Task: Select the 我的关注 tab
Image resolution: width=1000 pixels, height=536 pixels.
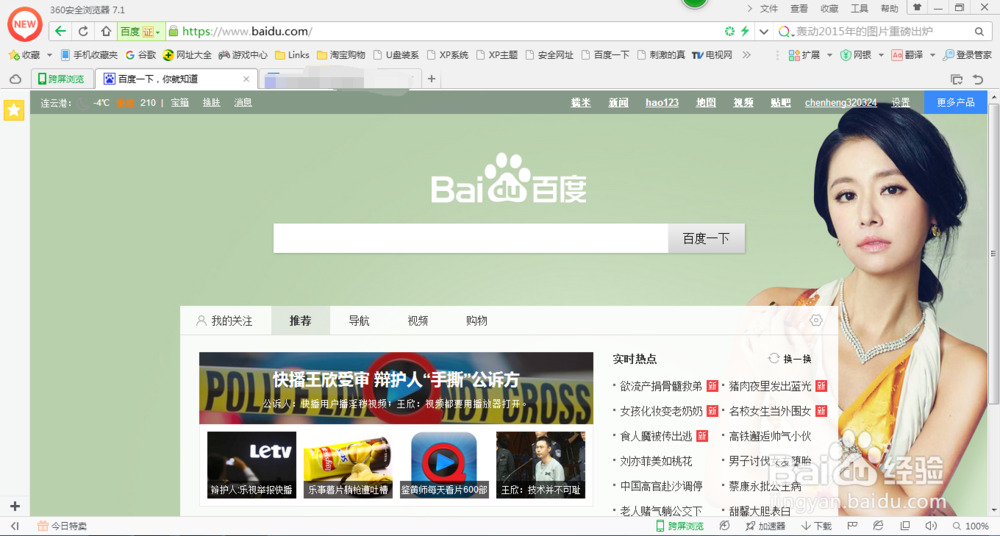Action: point(224,321)
